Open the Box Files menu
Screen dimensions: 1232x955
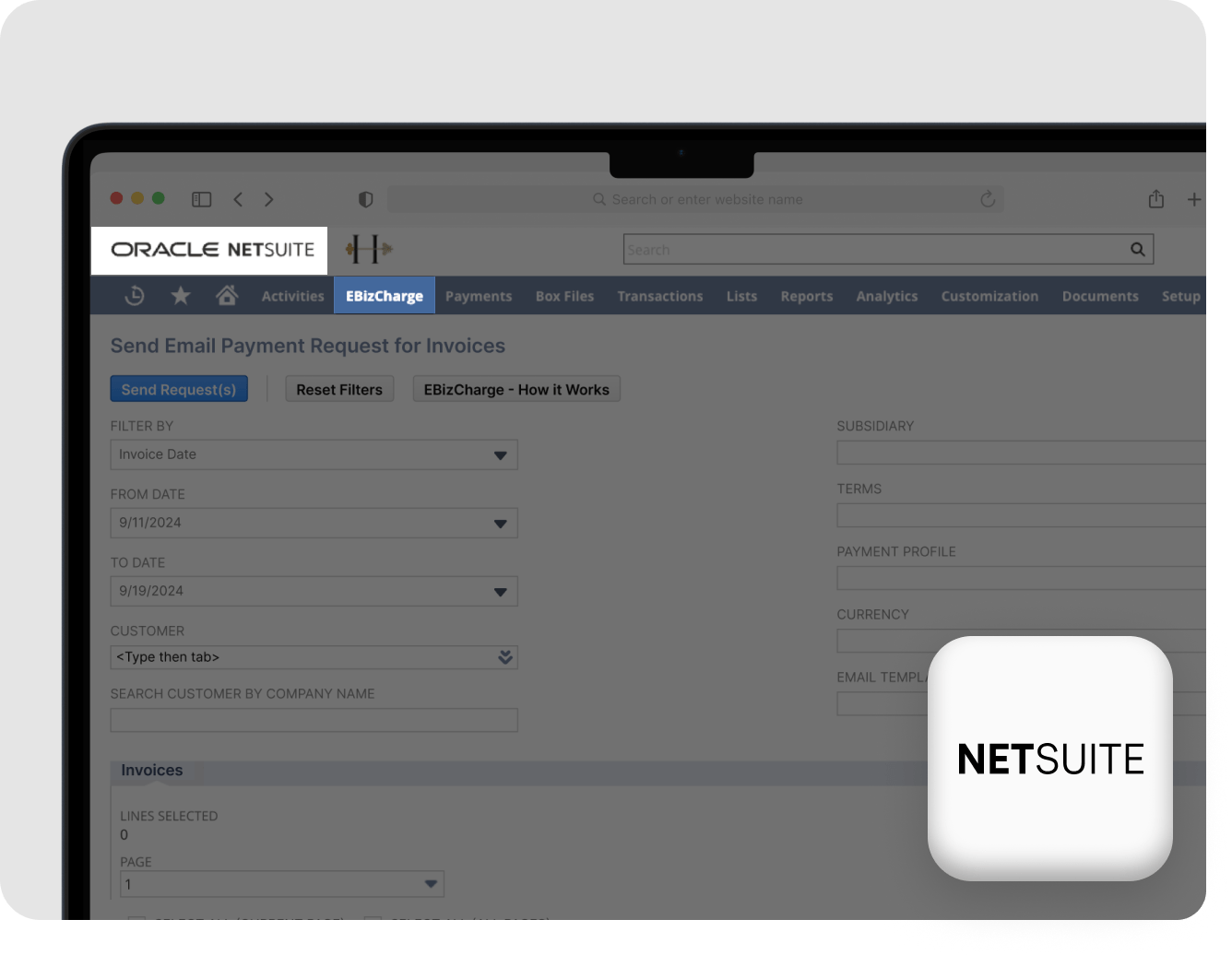coord(564,296)
